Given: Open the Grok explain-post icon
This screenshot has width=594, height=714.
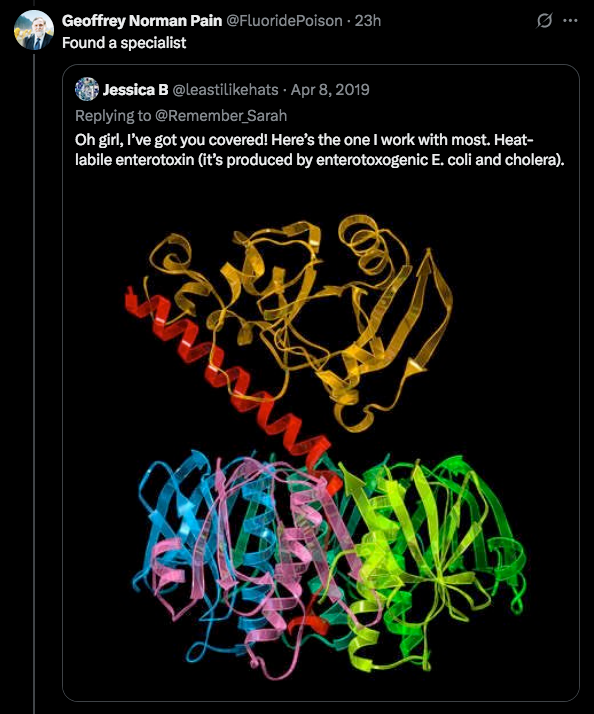Looking at the screenshot, I should click(544, 20).
